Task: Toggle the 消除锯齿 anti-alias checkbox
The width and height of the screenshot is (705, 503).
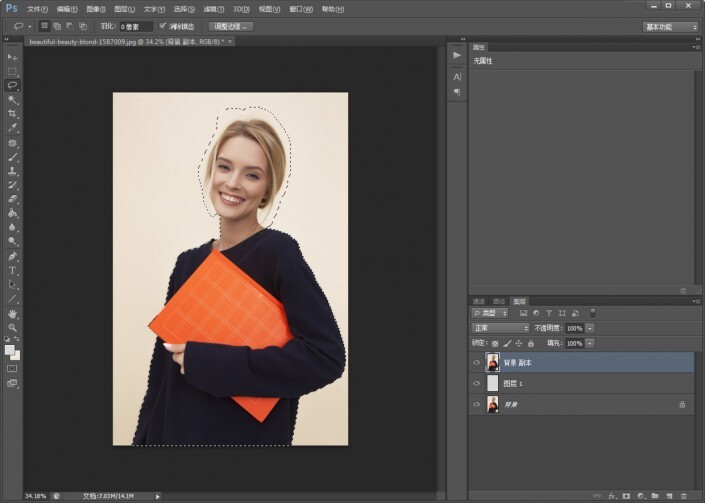Action: [x=163, y=26]
